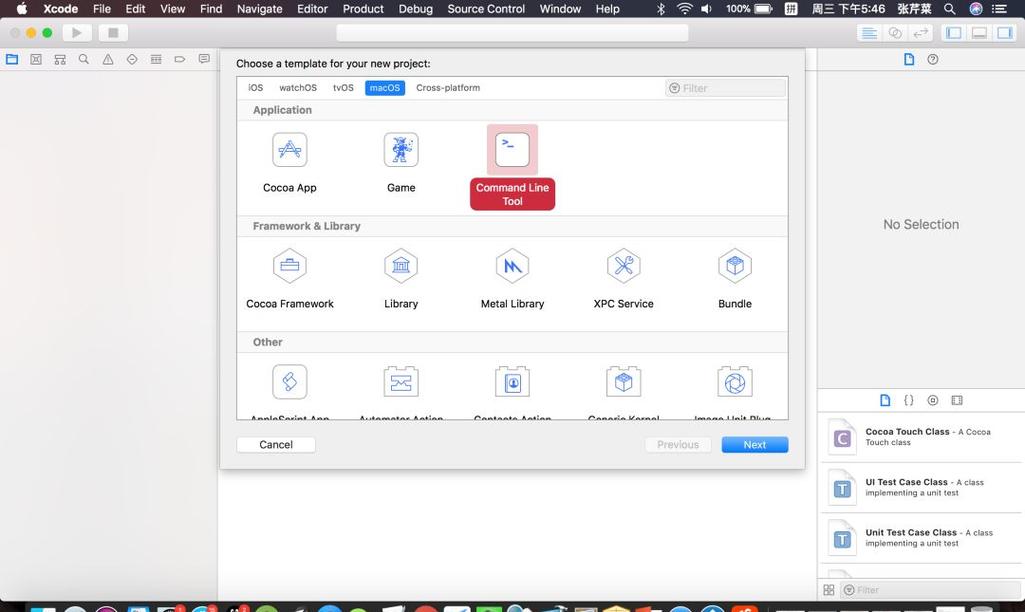Viewport: 1025px width, 612px height.
Task: Select the Cross-platform tab
Action: [448, 88]
